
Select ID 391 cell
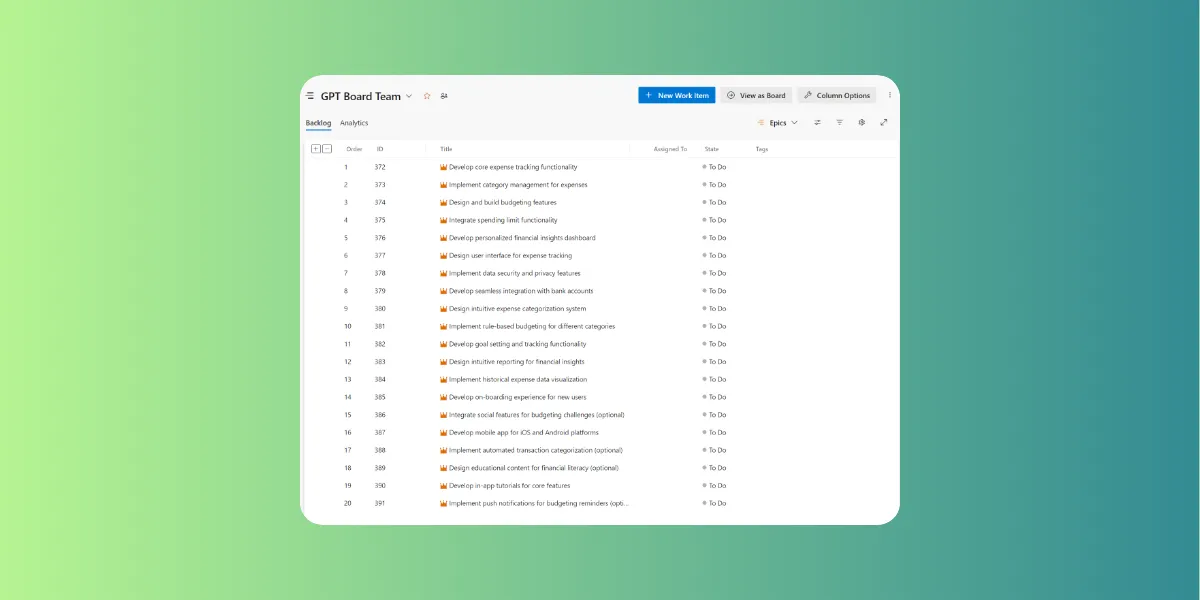pos(380,503)
